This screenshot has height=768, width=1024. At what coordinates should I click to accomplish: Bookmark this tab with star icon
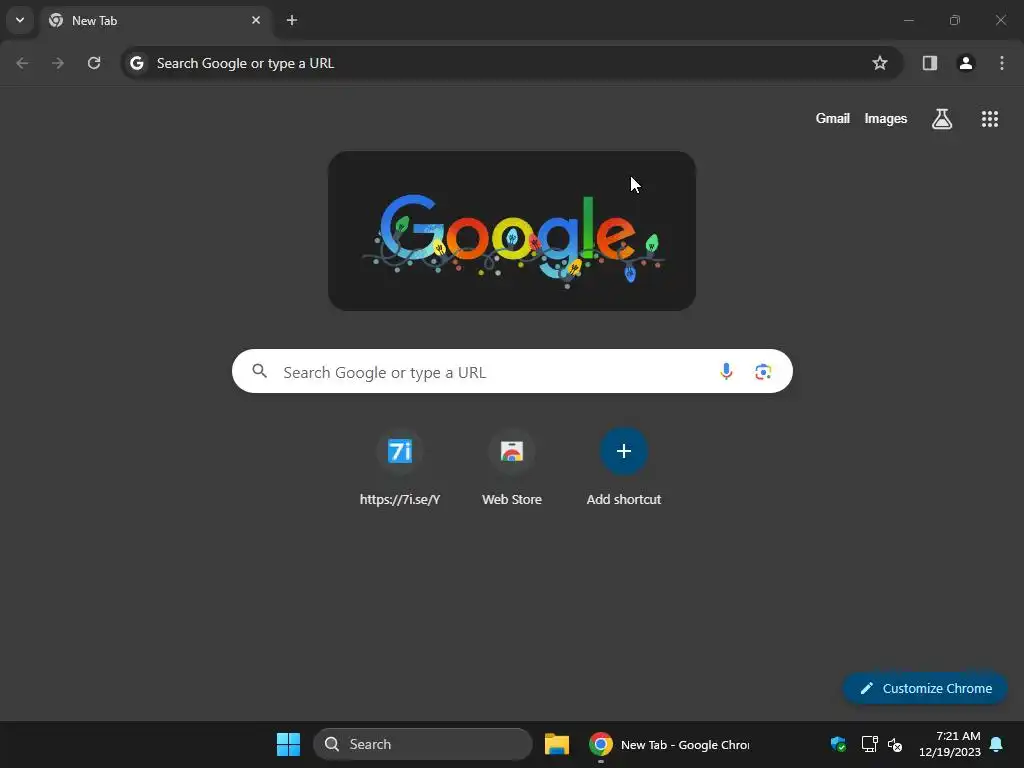coord(880,63)
